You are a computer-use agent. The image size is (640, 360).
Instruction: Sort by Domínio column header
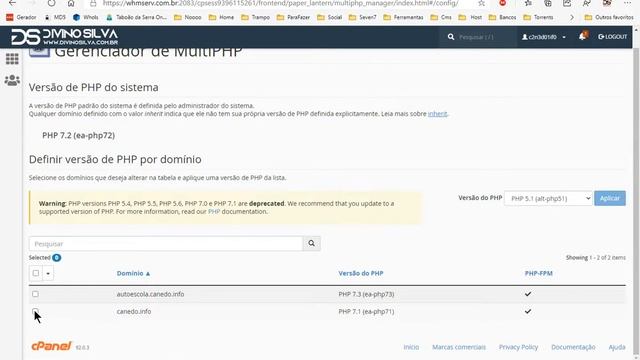(x=133, y=273)
